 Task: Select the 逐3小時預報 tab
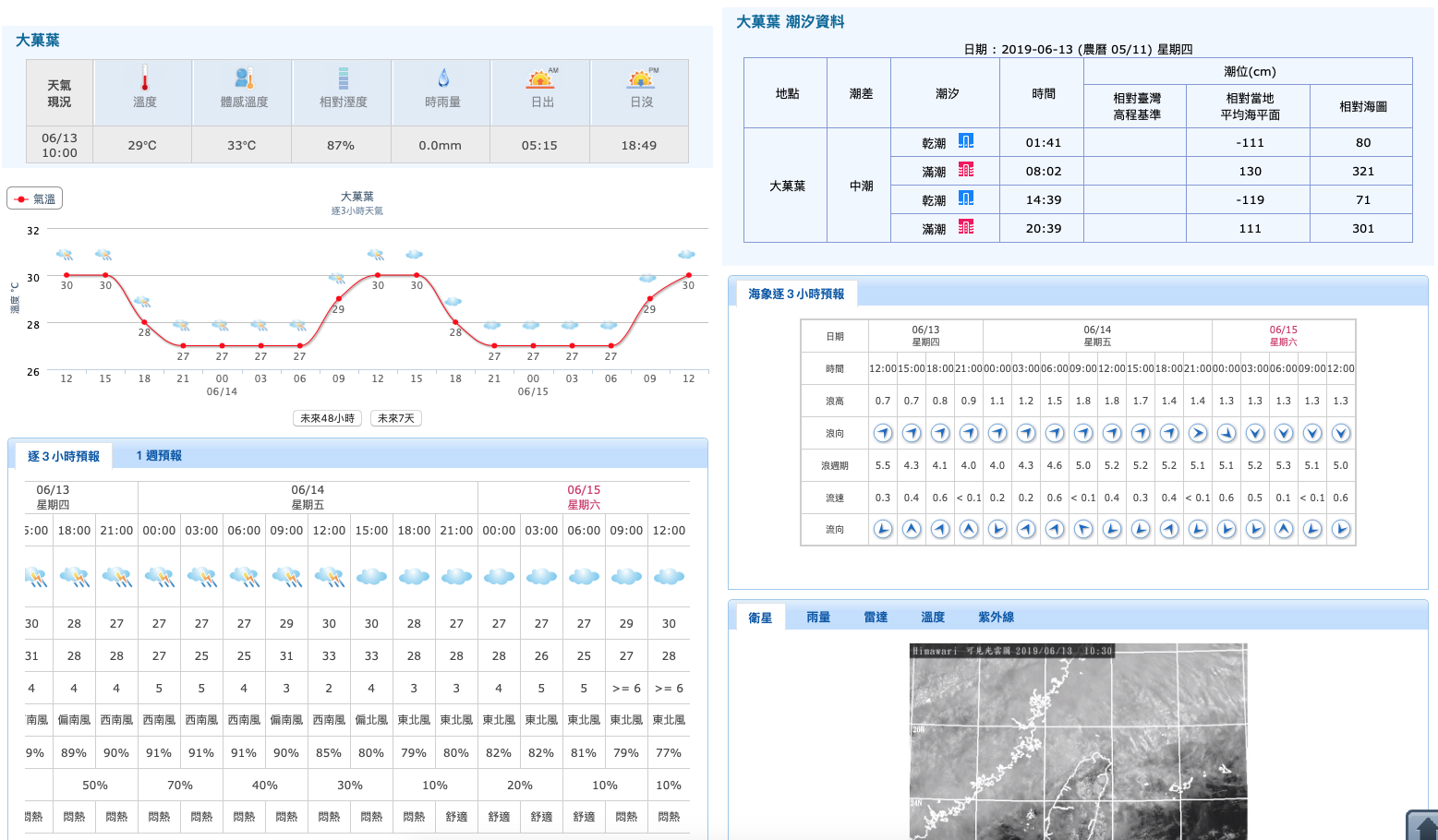64,456
